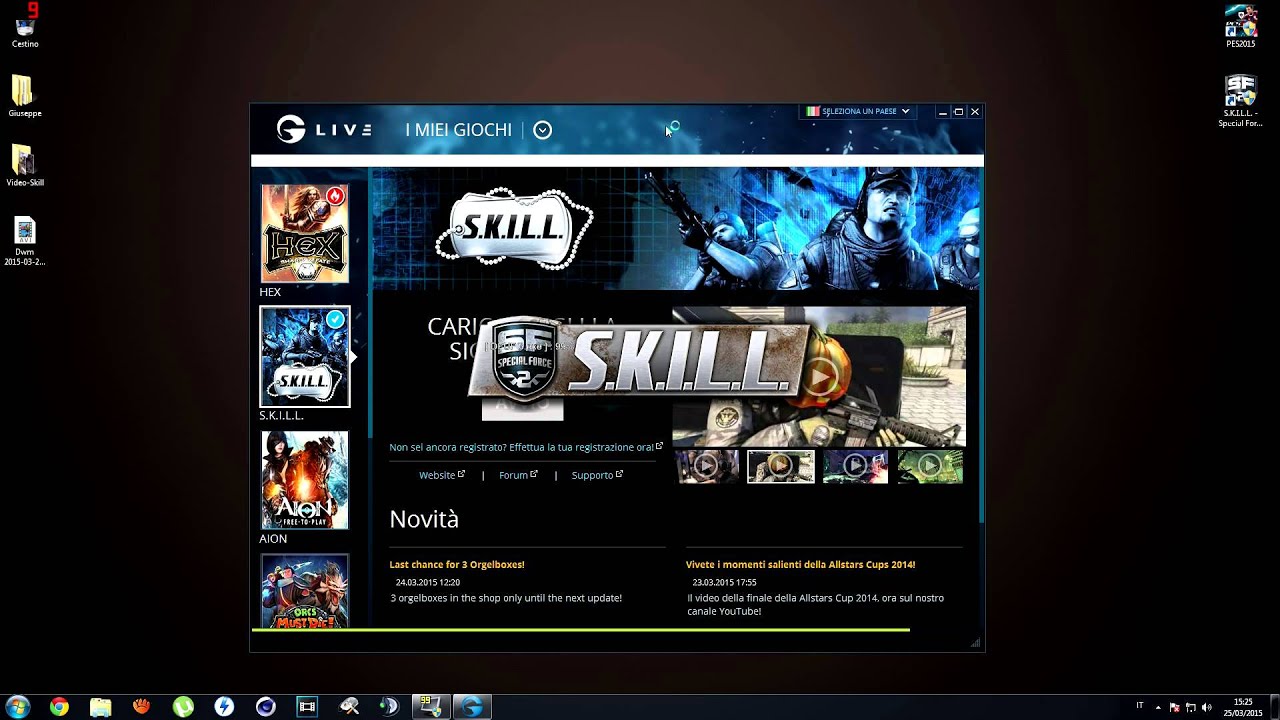This screenshot has height=720, width=1280.
Task: Click the vertical scrollbar of the content pane
Action: click(980, 345)
